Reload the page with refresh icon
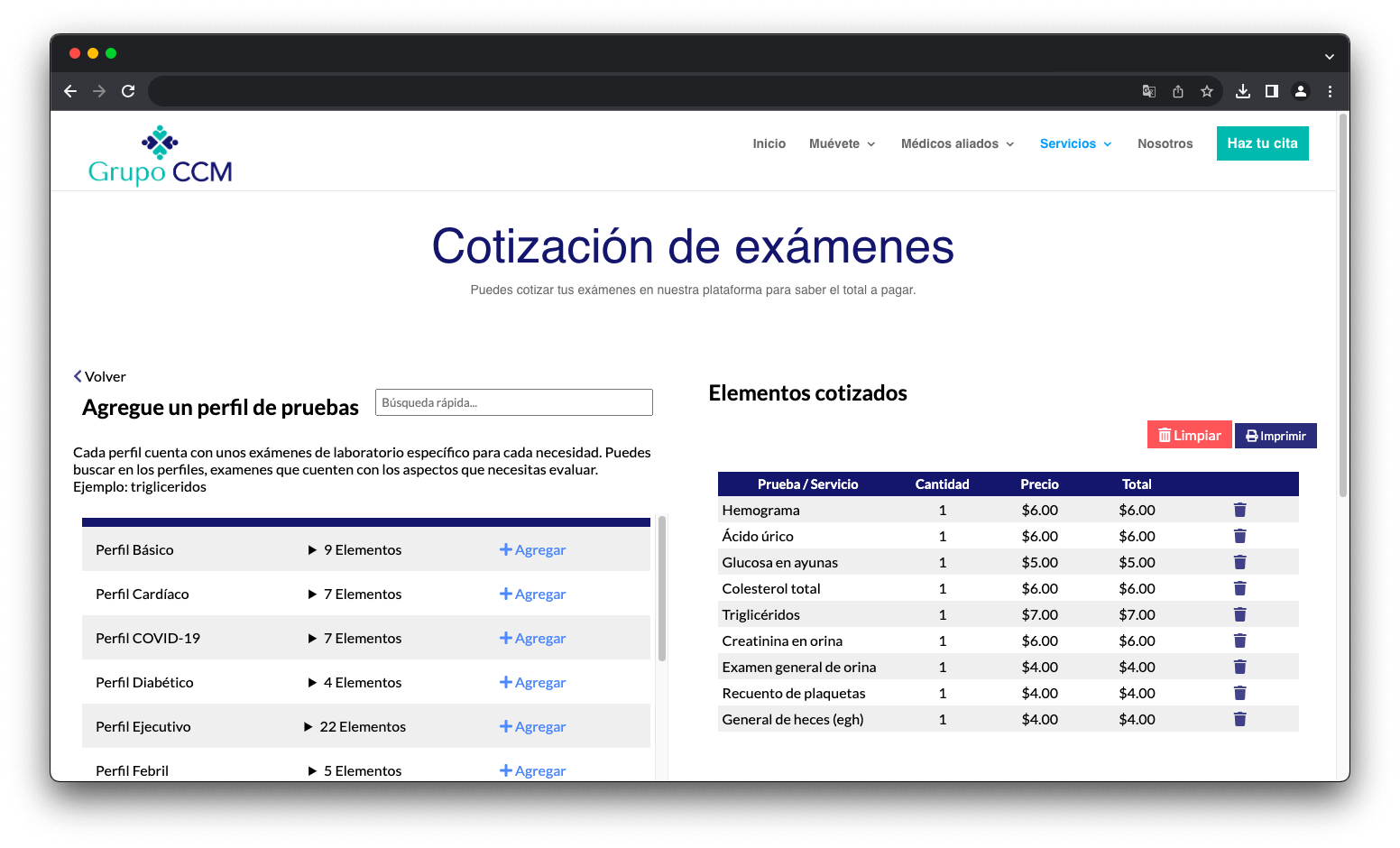 coord(128,91)
